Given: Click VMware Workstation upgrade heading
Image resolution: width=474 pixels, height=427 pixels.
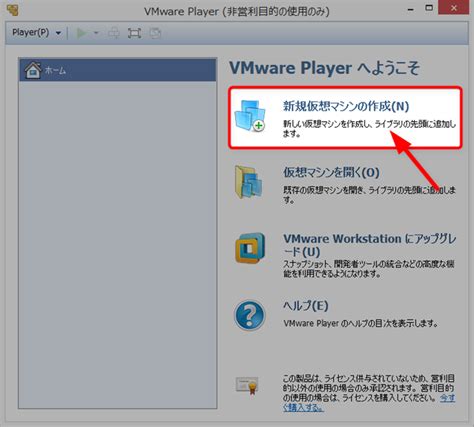Looking at the screenshot, I should [369, 245].
